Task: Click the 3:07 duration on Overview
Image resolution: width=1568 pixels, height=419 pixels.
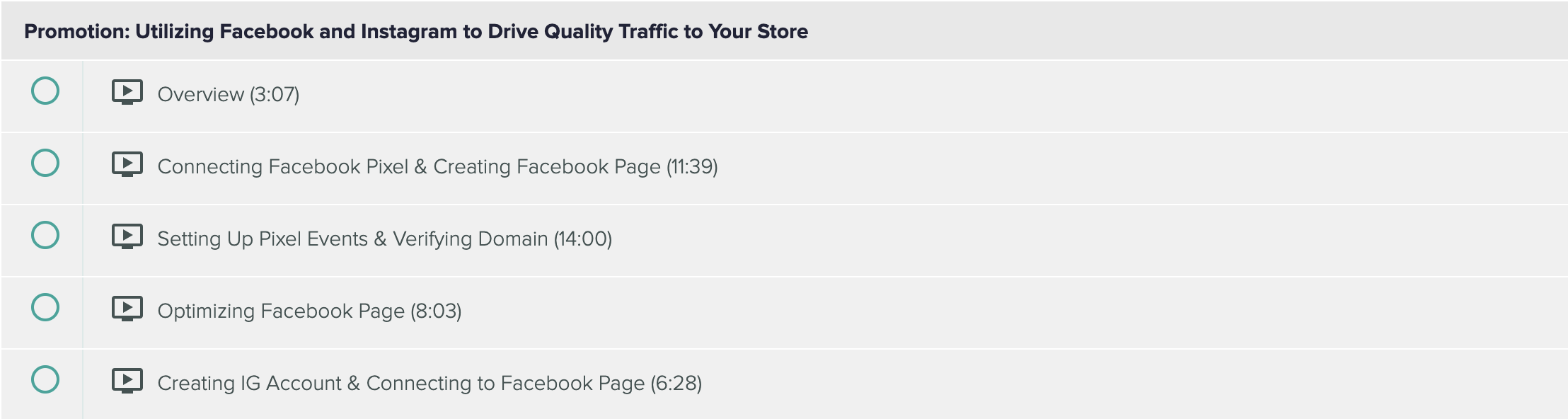Action: click(275, 94)
